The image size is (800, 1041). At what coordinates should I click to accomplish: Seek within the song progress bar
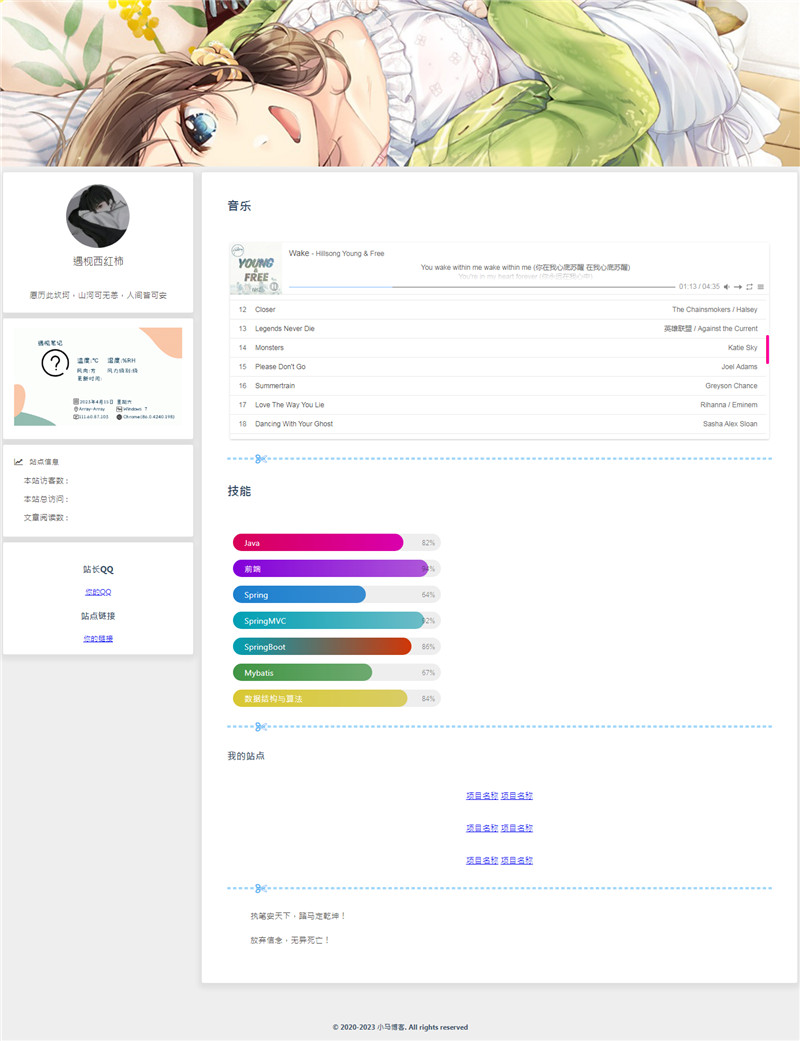point(482,287)
